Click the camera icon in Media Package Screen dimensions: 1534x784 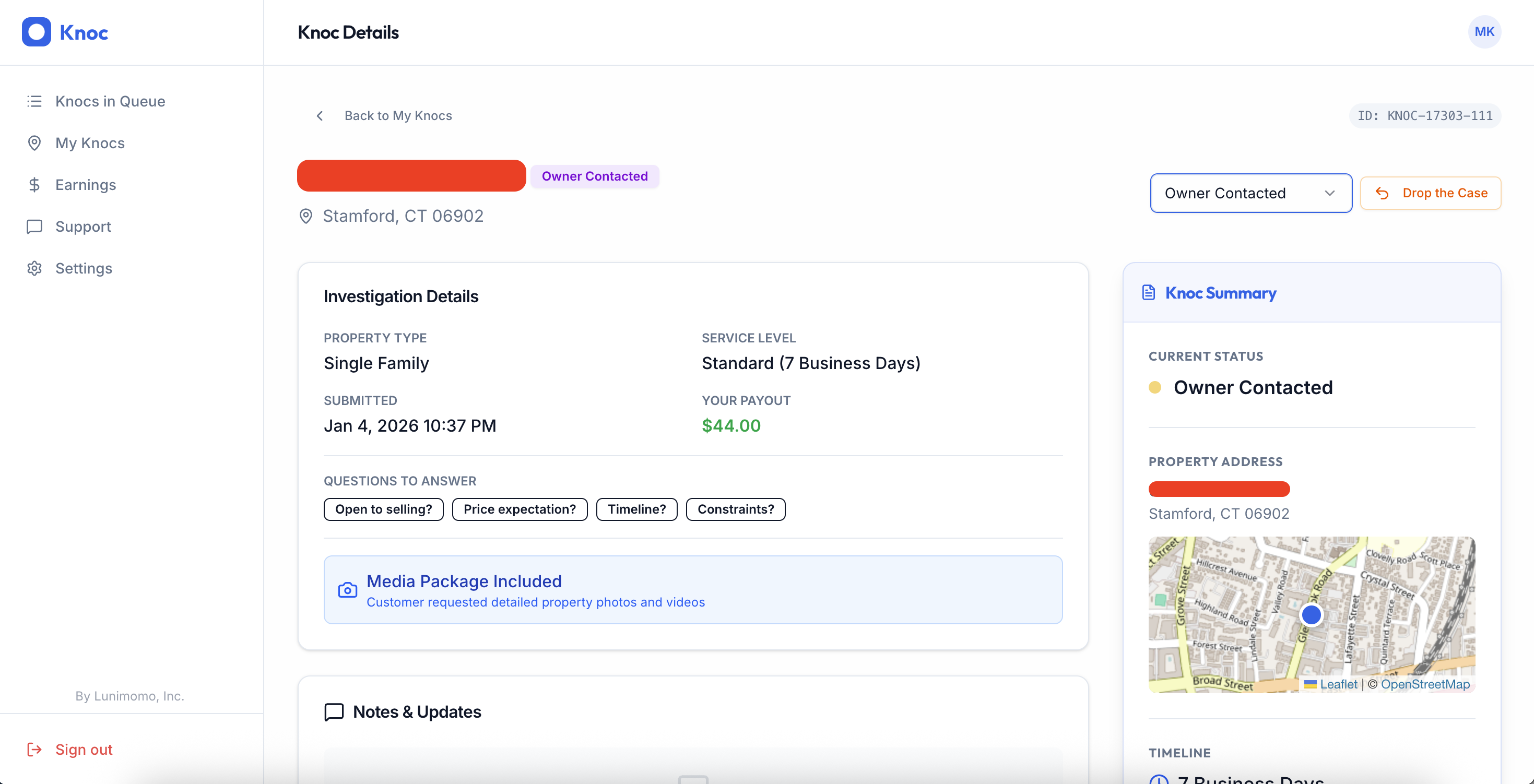point(348,590)
